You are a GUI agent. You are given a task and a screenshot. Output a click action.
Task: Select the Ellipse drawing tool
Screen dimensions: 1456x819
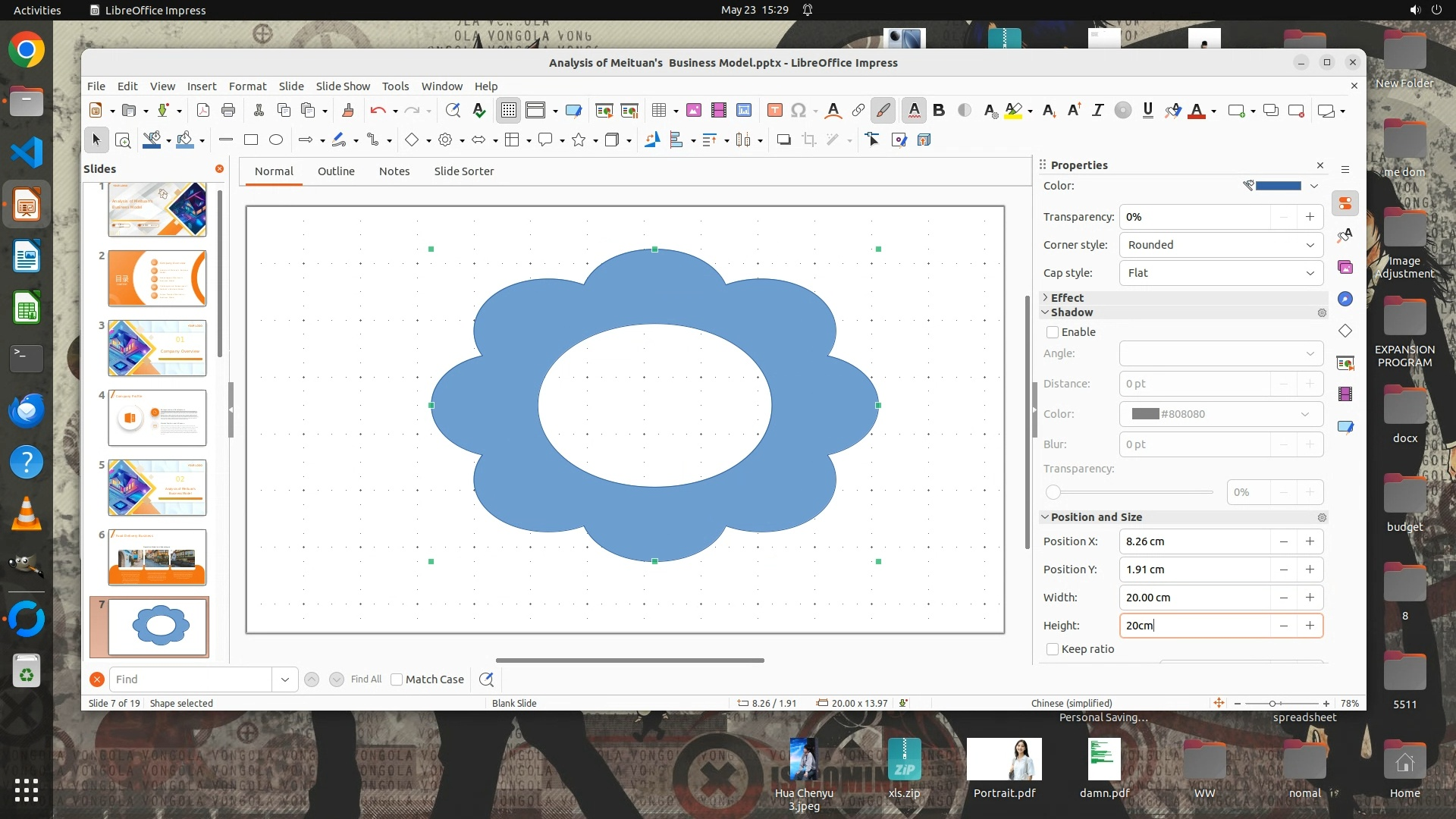point(276,140)
